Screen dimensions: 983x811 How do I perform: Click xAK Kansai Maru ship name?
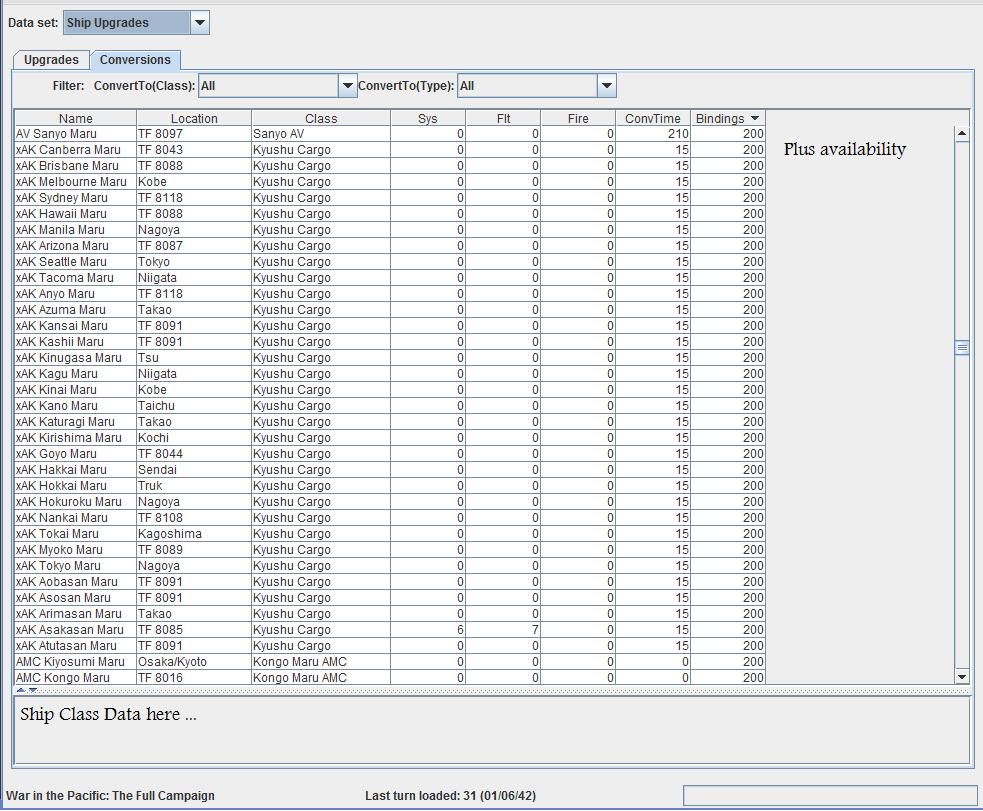(61, 325)
